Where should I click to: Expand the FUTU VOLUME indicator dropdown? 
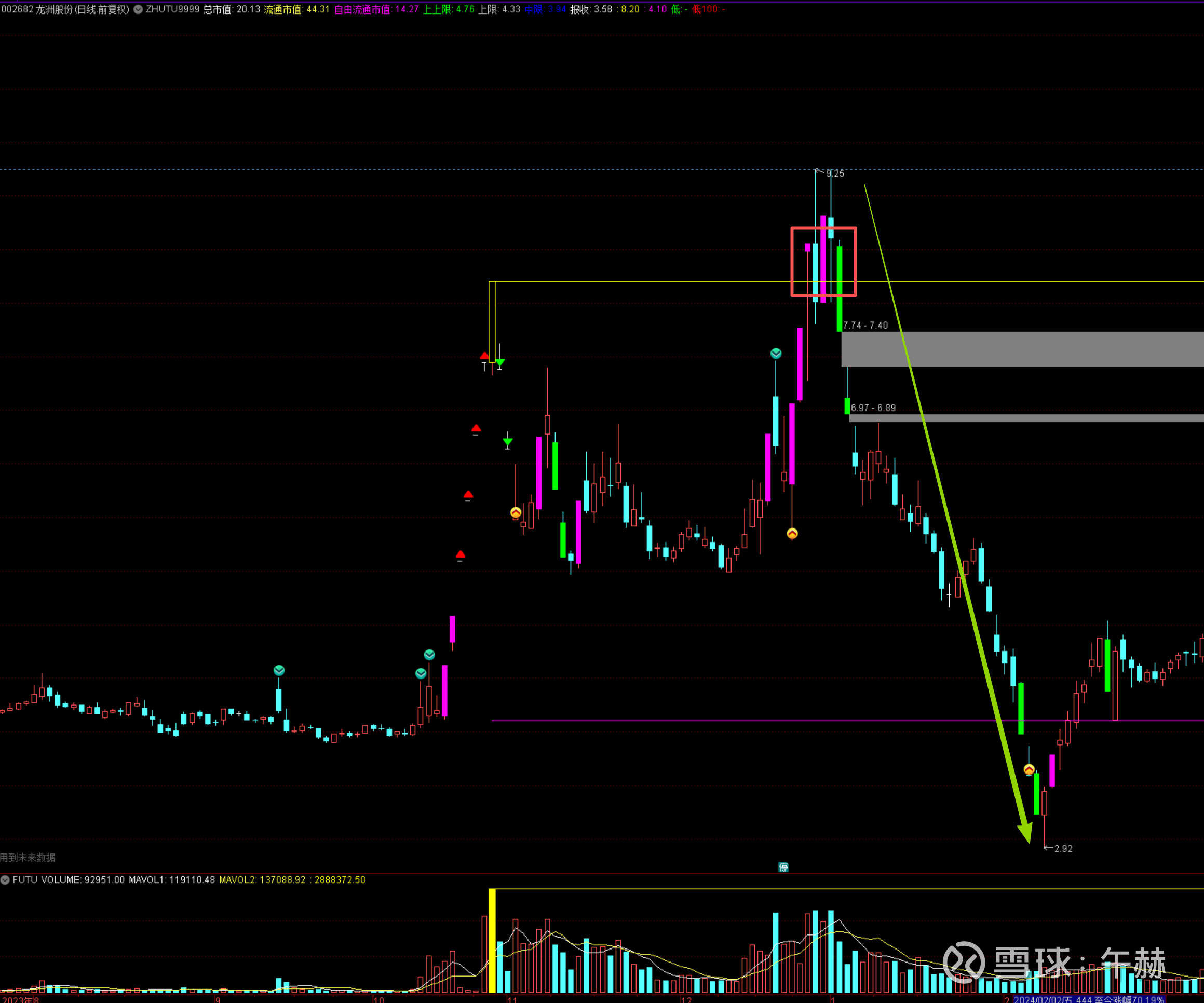[x=5, y=880]
